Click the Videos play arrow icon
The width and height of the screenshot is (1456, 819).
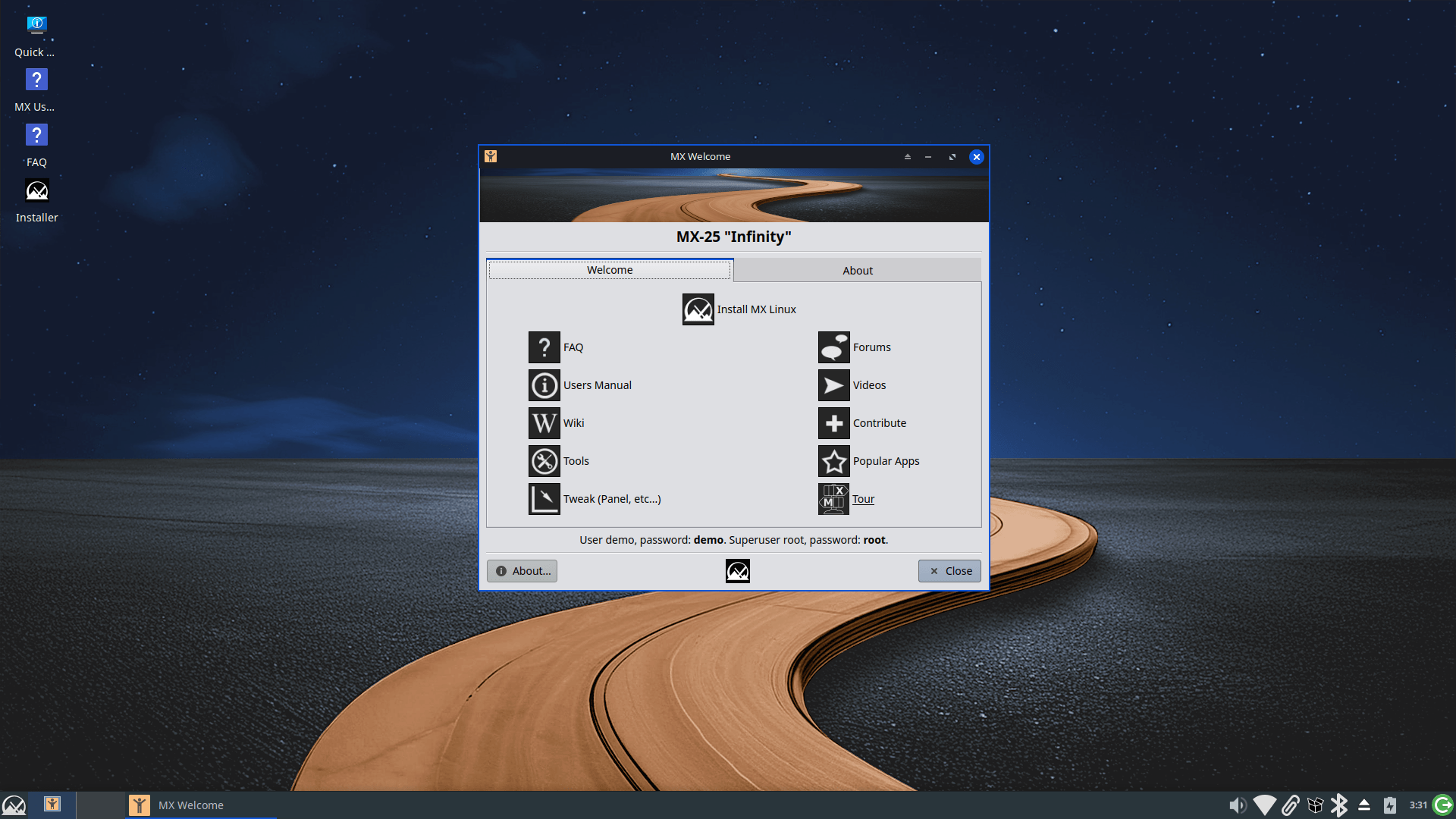click(833, 385)
